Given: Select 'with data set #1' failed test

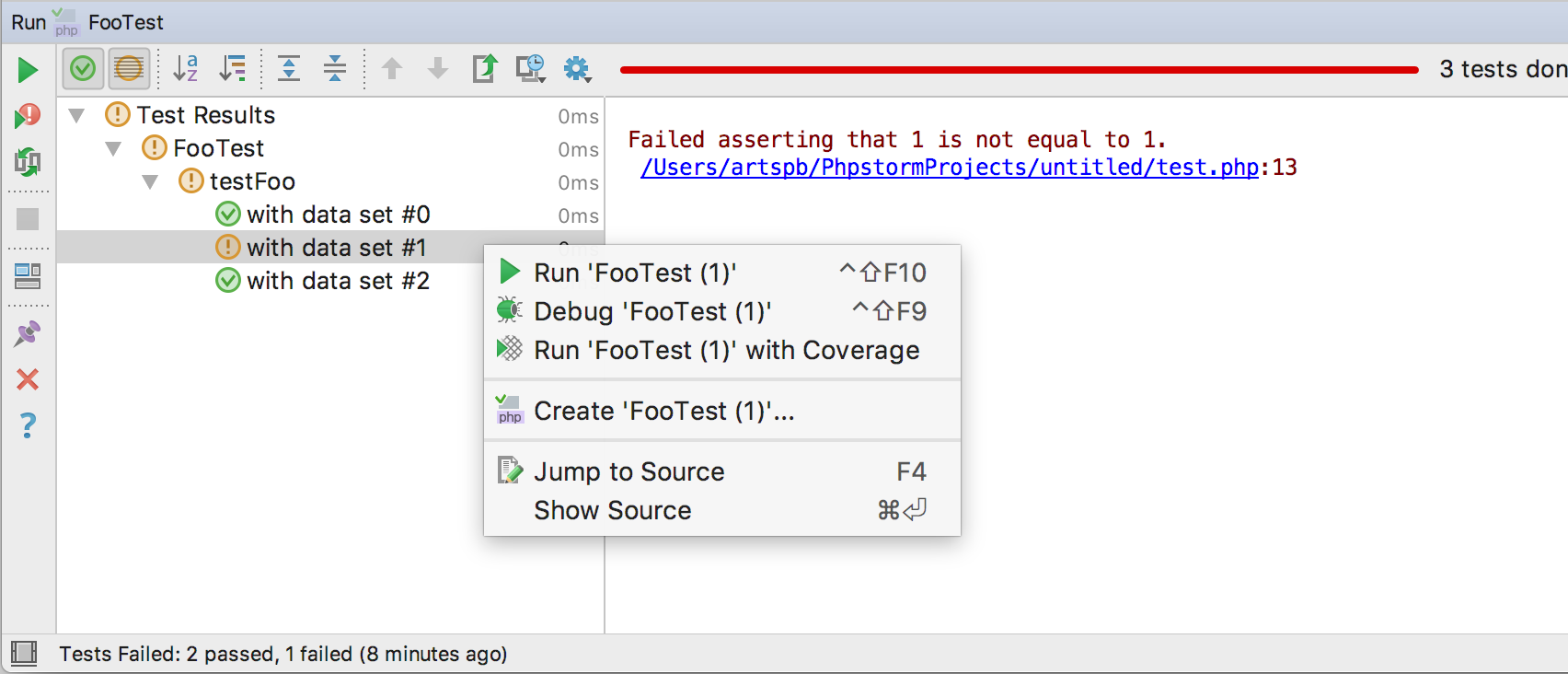Looking at the screenshot, I should pos(336,248).
